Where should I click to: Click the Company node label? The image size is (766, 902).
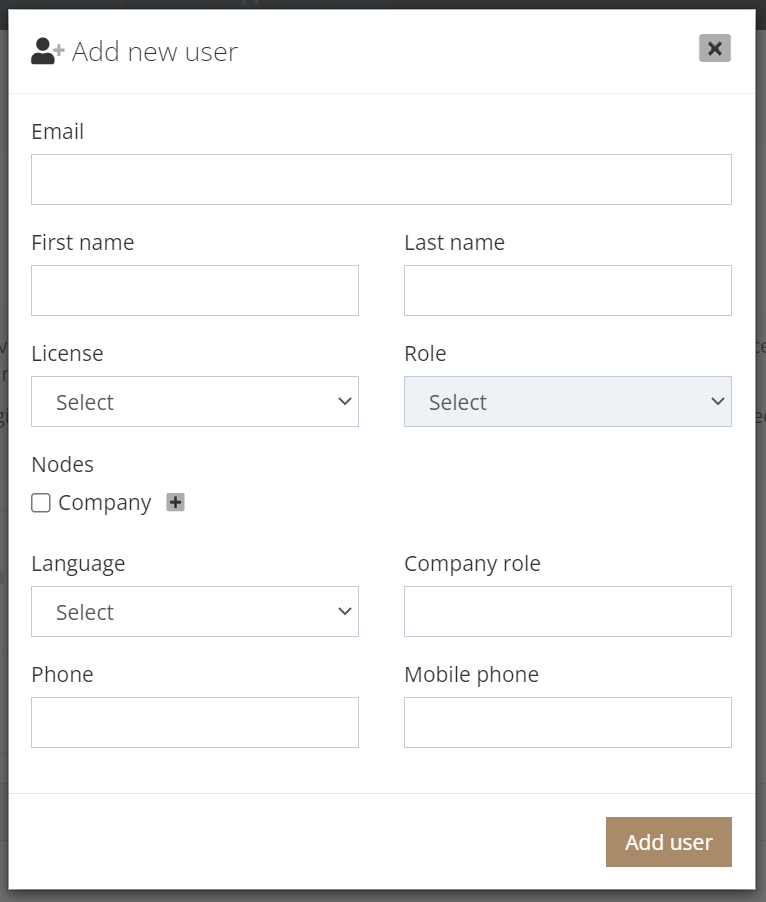[105, 503]
